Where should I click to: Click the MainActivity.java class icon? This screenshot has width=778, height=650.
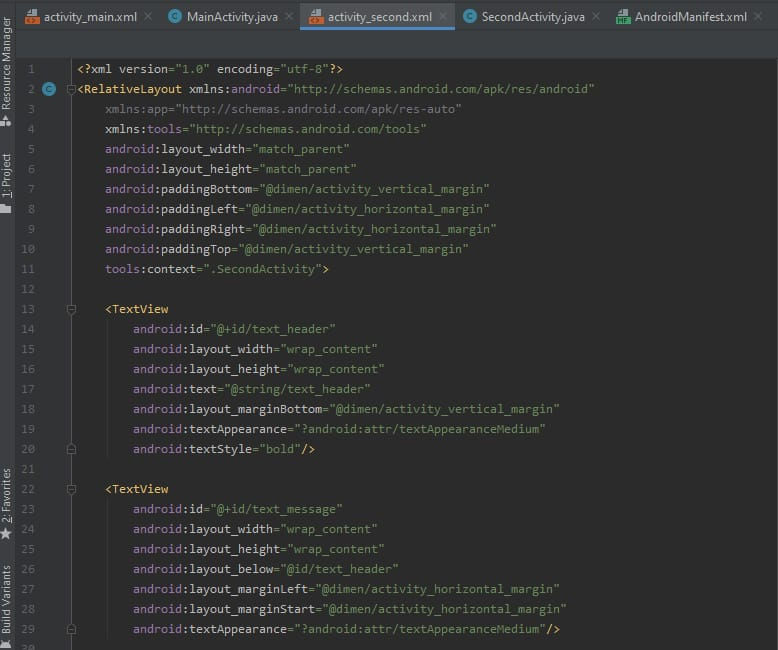[175, 17]
